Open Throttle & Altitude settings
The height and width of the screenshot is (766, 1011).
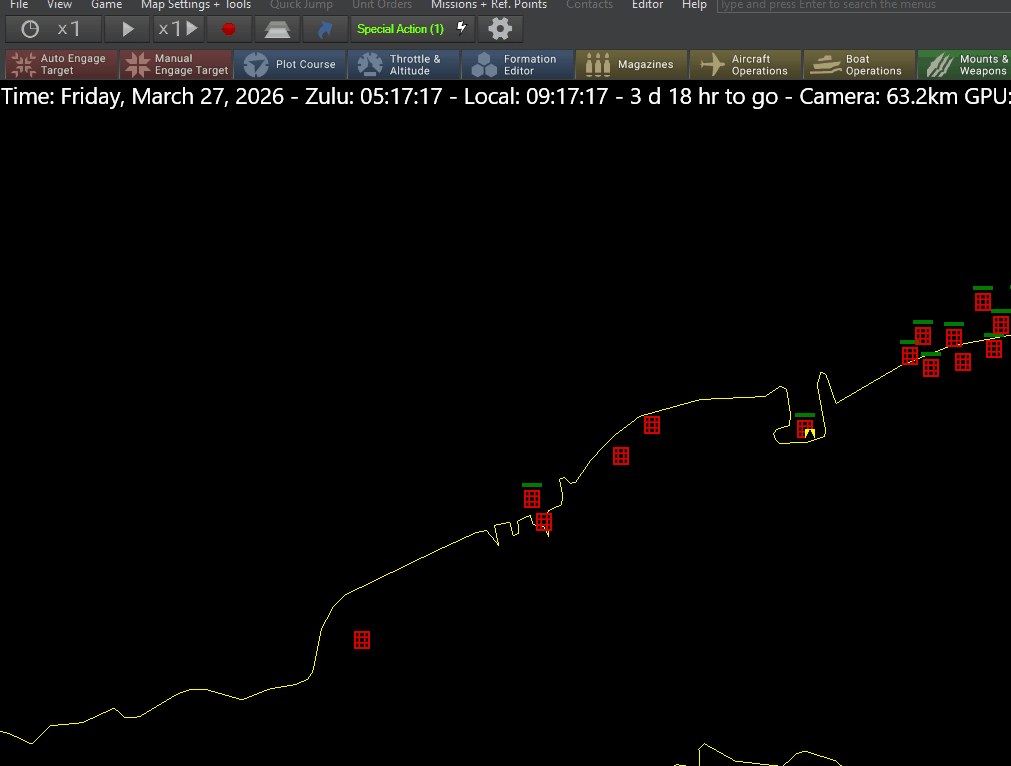(404, 64)
